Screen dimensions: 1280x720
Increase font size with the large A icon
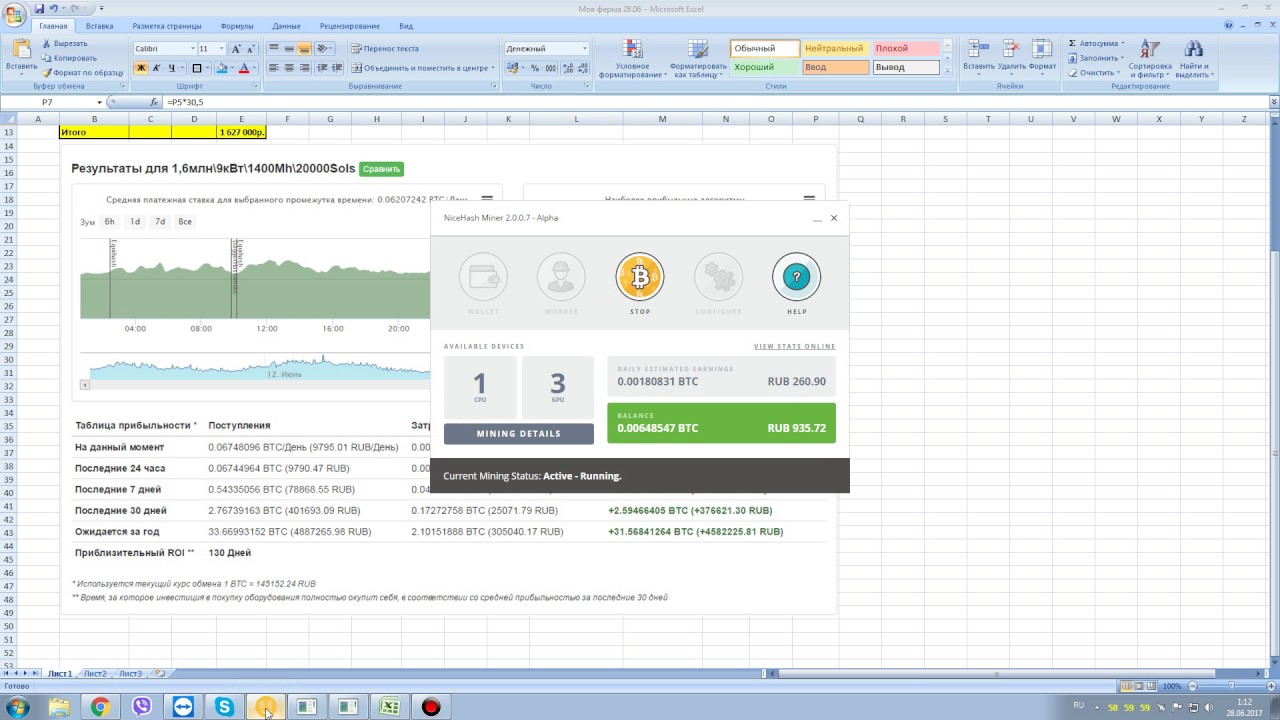click(237, 48)
